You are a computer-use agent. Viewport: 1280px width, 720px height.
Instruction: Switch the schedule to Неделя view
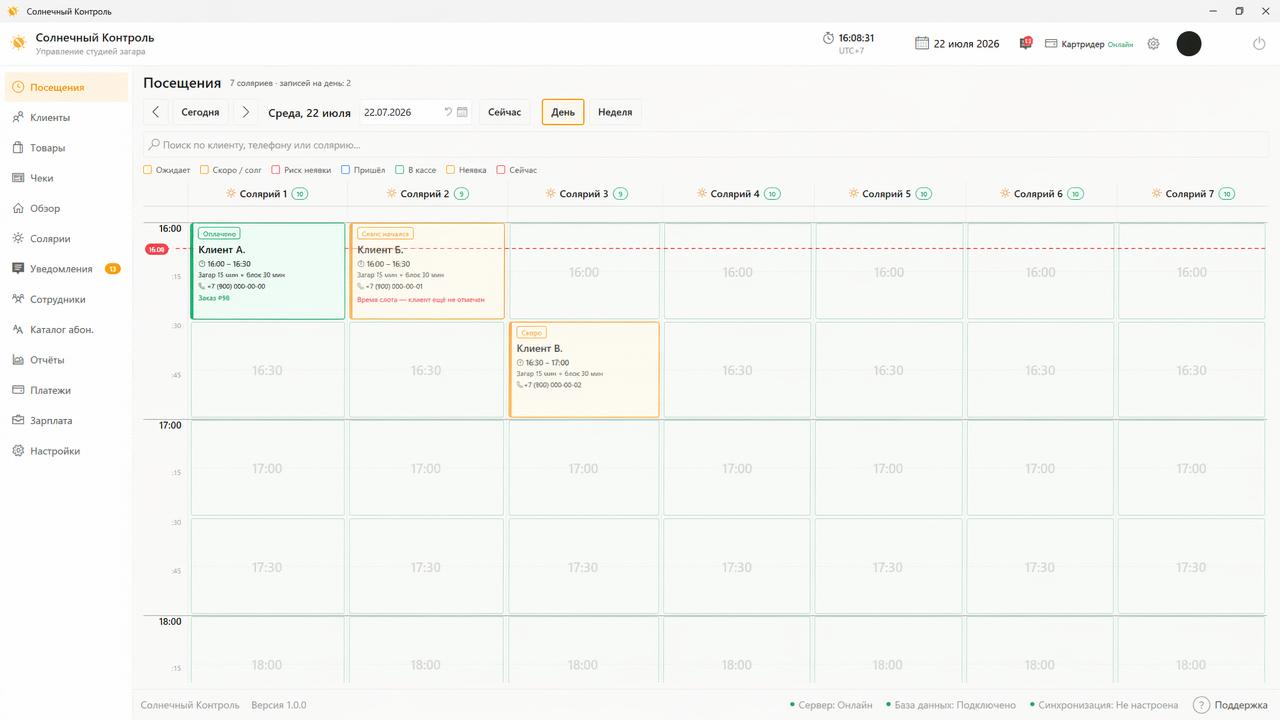click(615, 112)
